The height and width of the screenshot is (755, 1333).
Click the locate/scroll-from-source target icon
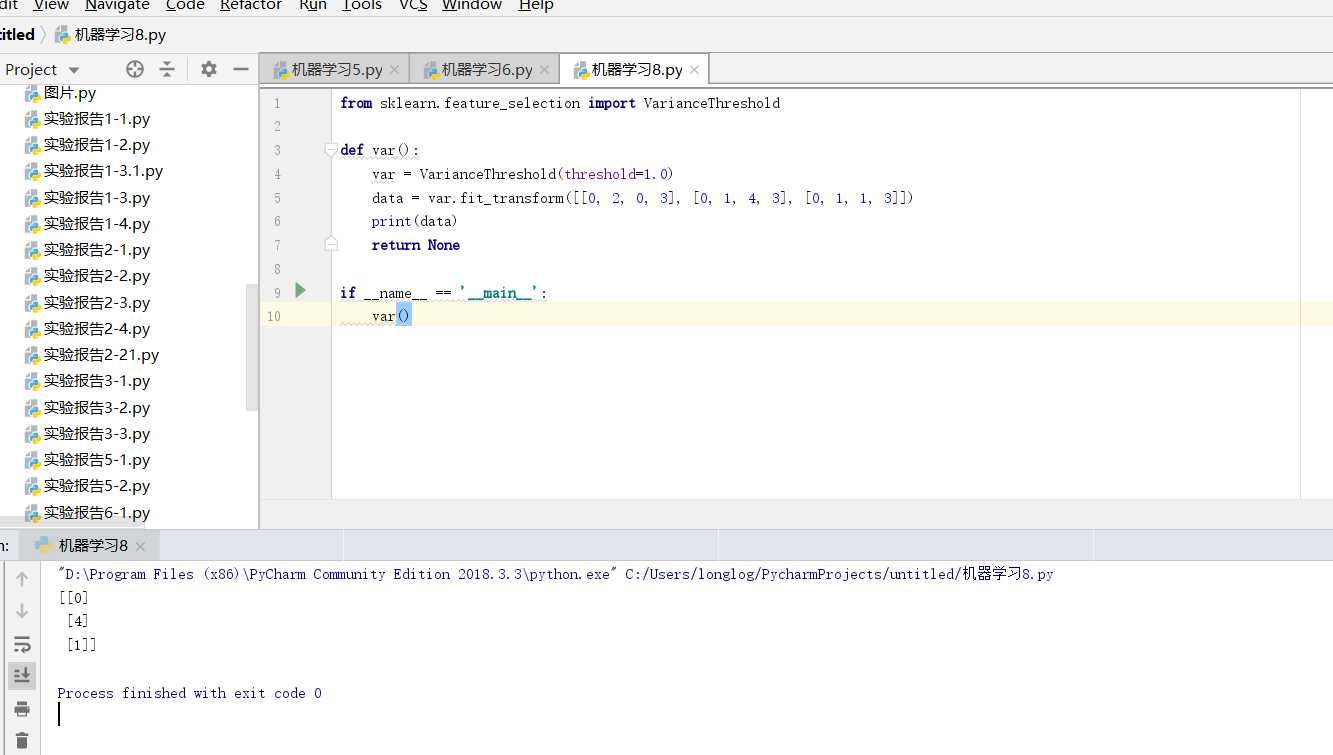[x=135, y=69]
